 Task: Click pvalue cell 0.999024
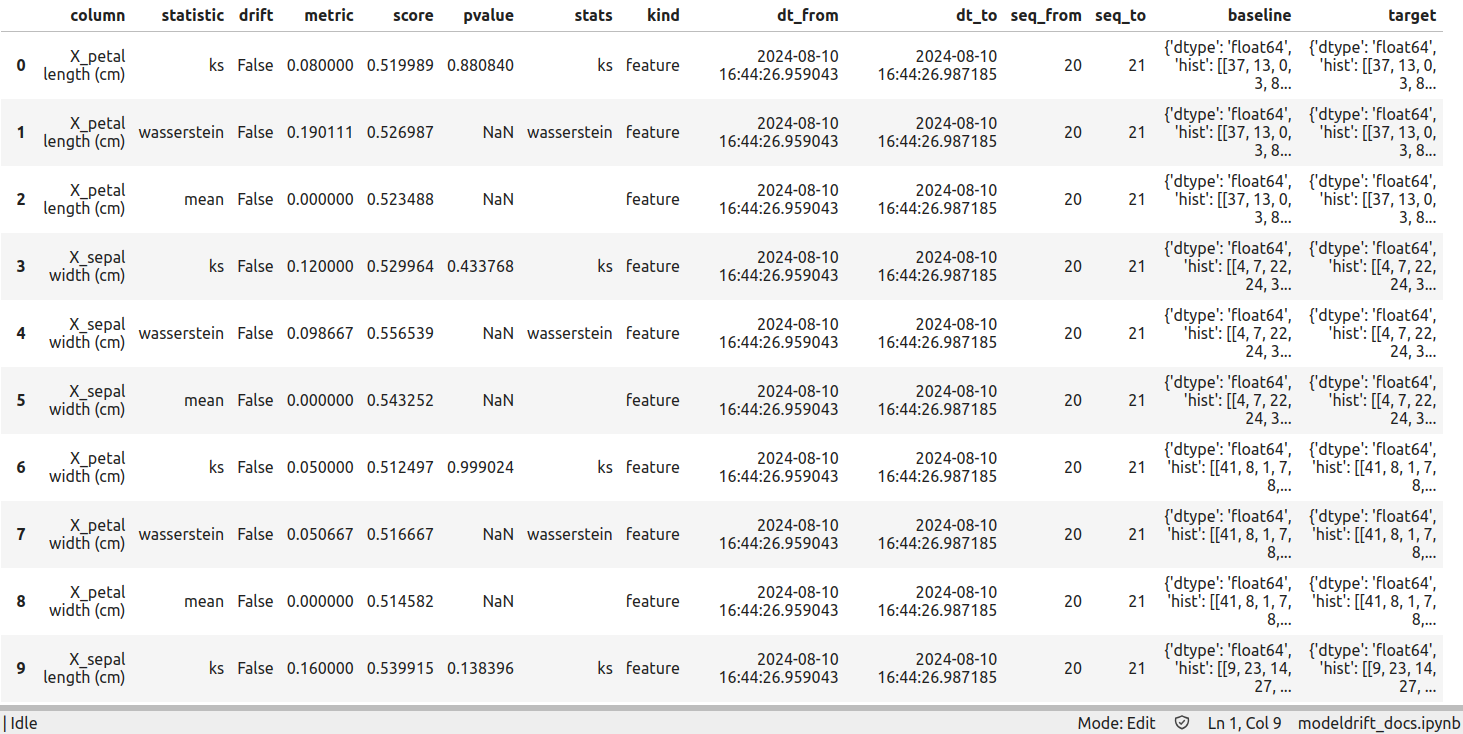pos(480,467)
